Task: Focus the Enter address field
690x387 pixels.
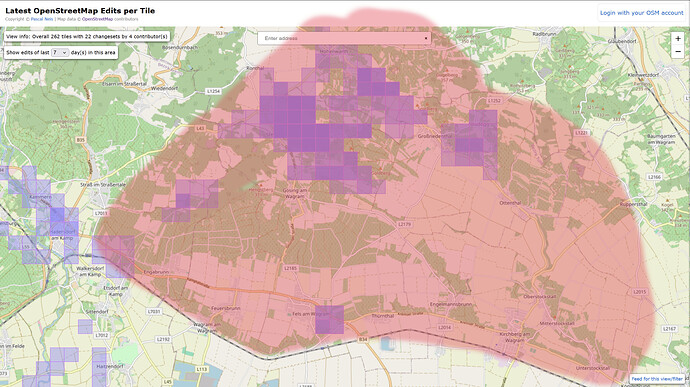Action: point(343,38)
